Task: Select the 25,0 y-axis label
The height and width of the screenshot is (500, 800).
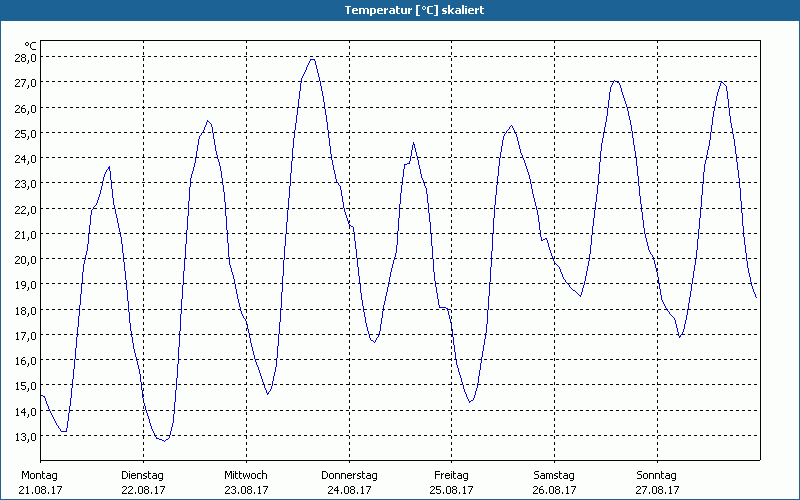Action: [x=25, y=133]
